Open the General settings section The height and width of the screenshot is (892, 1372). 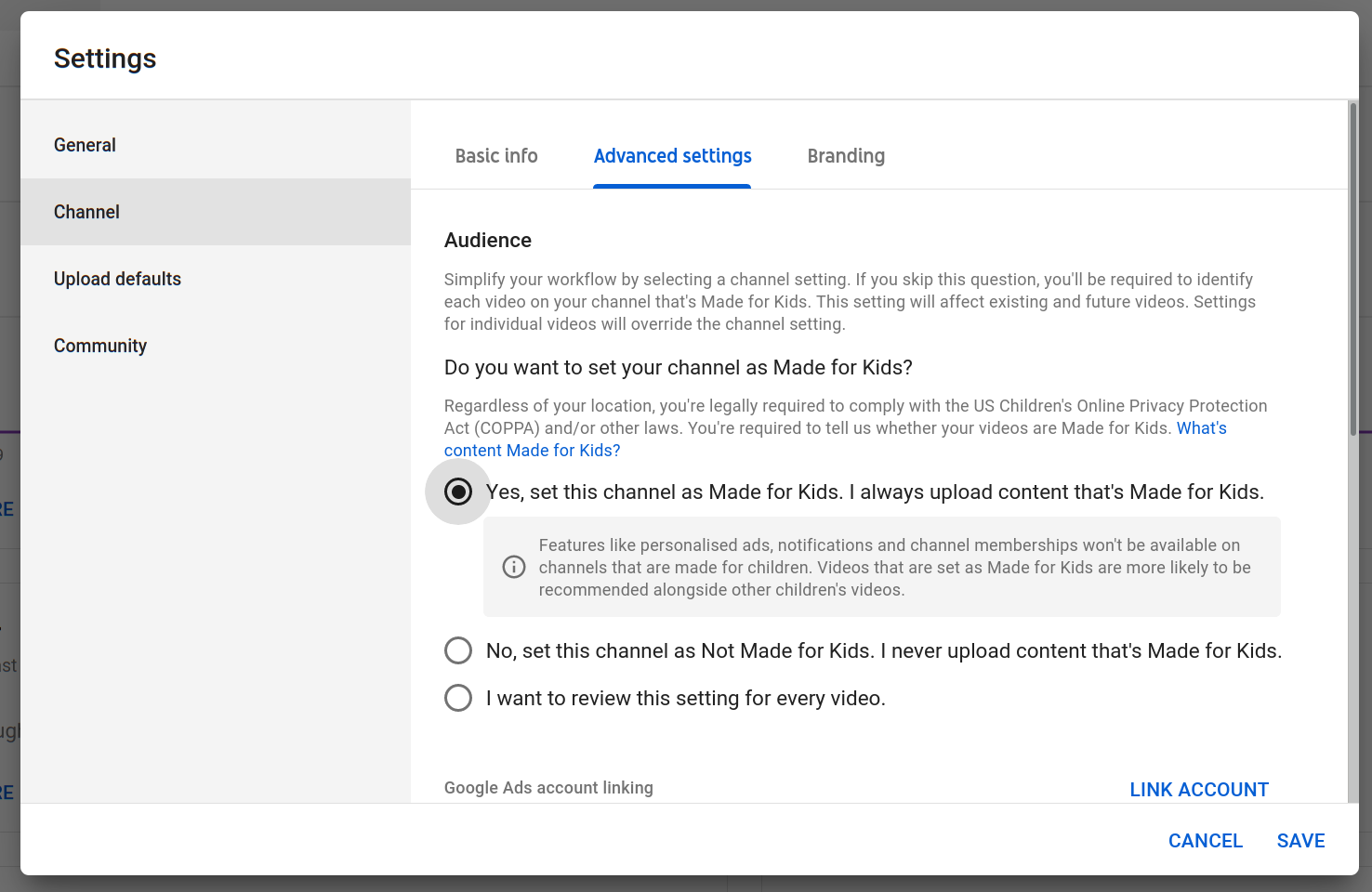click(x=85, y=145)
